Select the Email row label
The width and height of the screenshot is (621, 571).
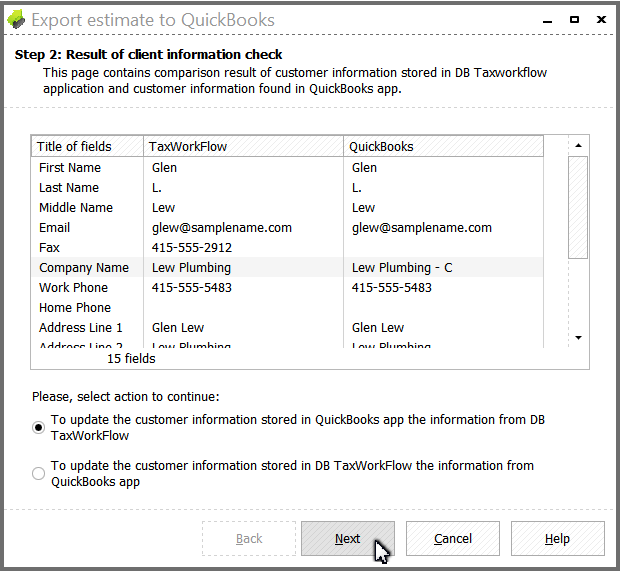(55, 228)
